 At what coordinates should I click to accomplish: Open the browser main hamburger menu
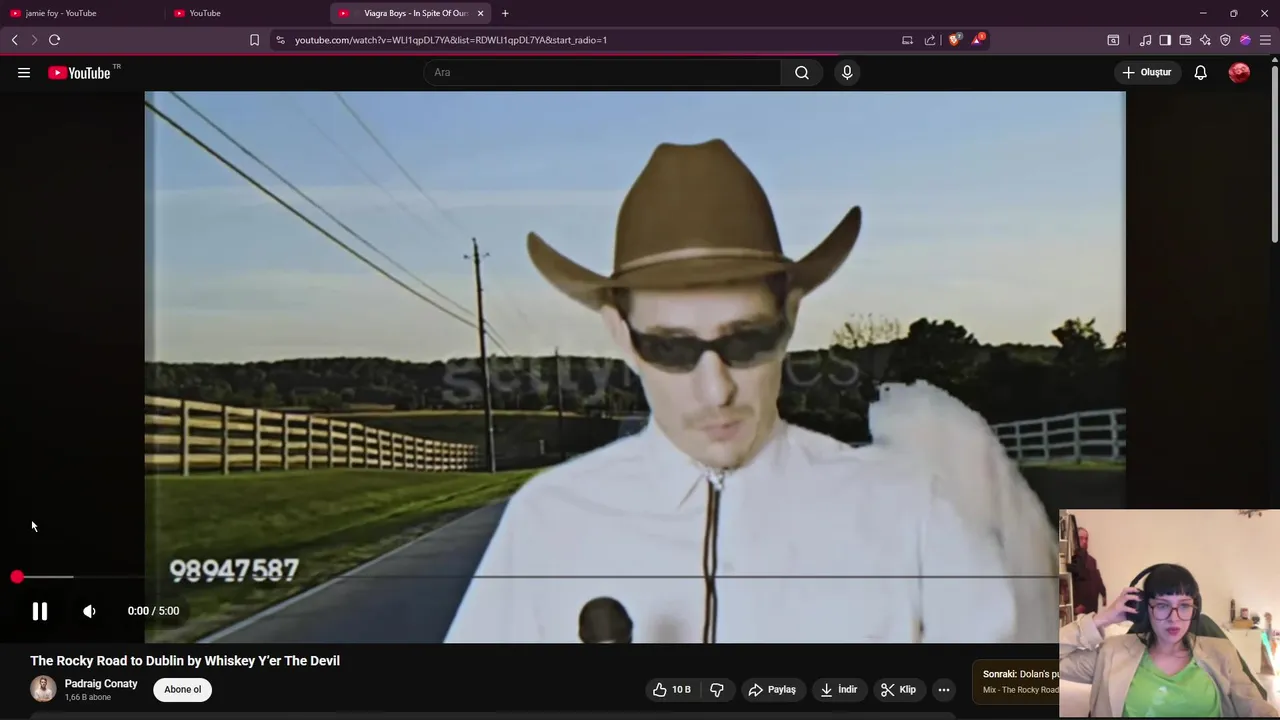pyautogui.click(x=1265, y=40)
